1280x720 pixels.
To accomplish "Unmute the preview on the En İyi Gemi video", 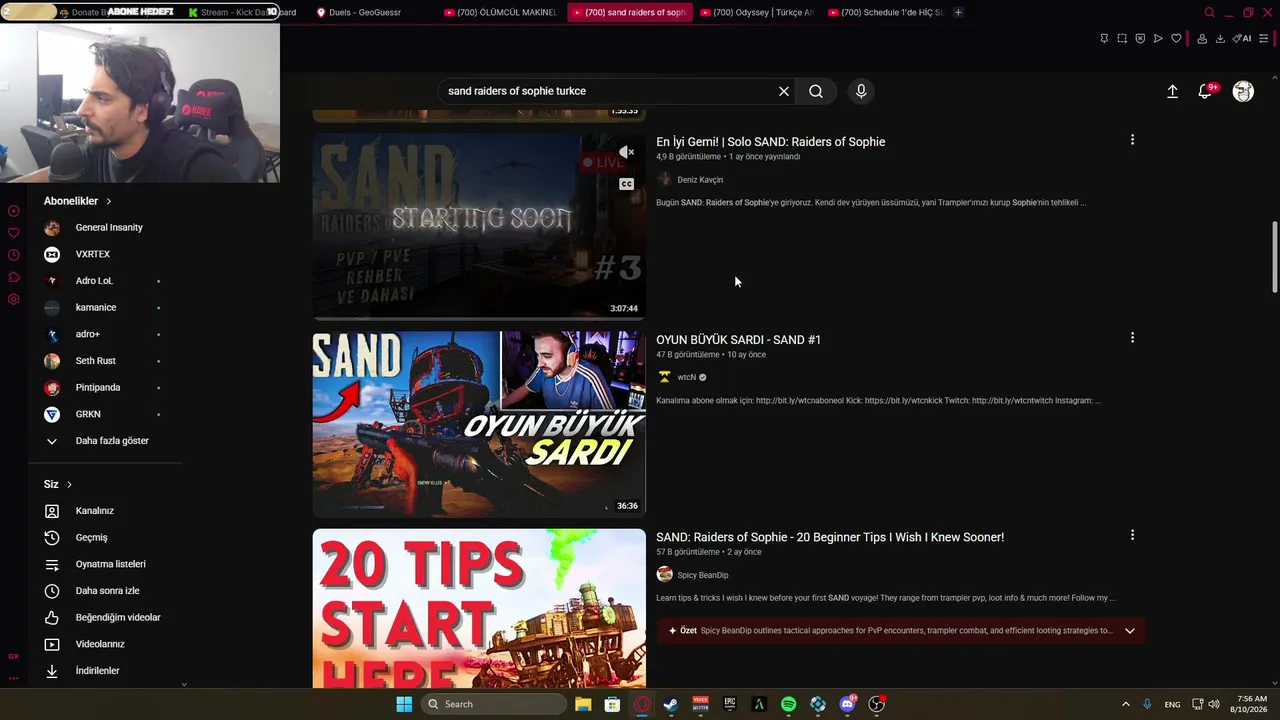I will 627,152.
